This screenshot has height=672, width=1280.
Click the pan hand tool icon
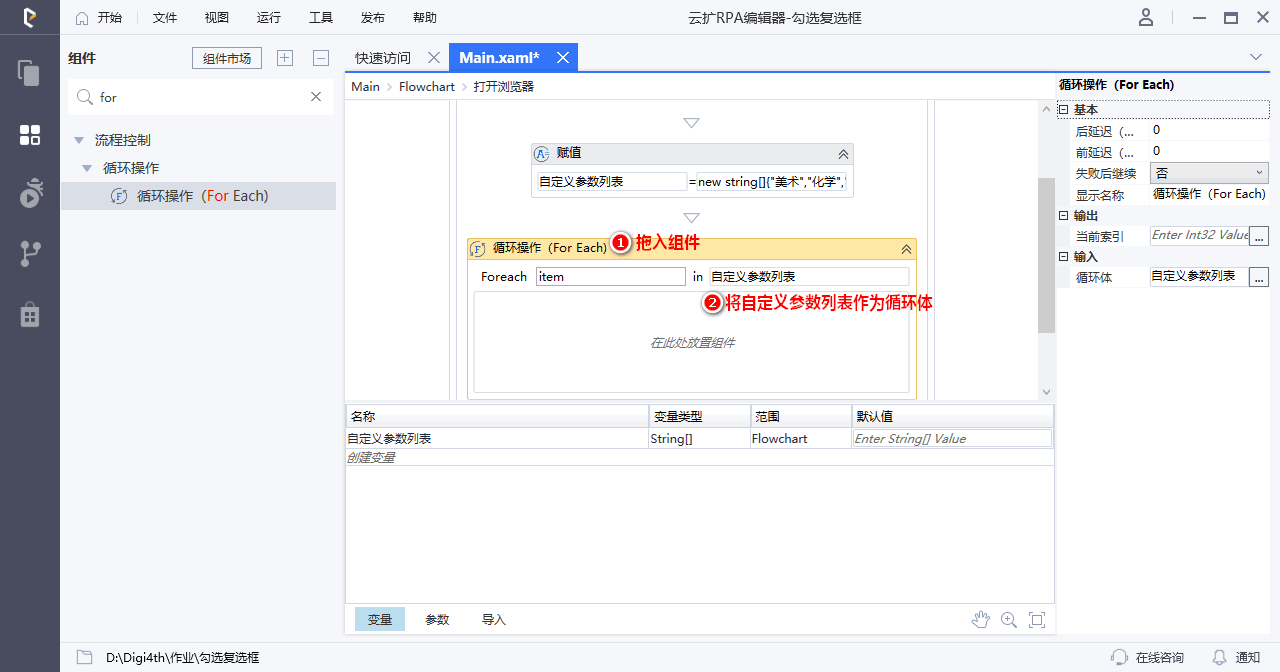click(x=980, y=620)
